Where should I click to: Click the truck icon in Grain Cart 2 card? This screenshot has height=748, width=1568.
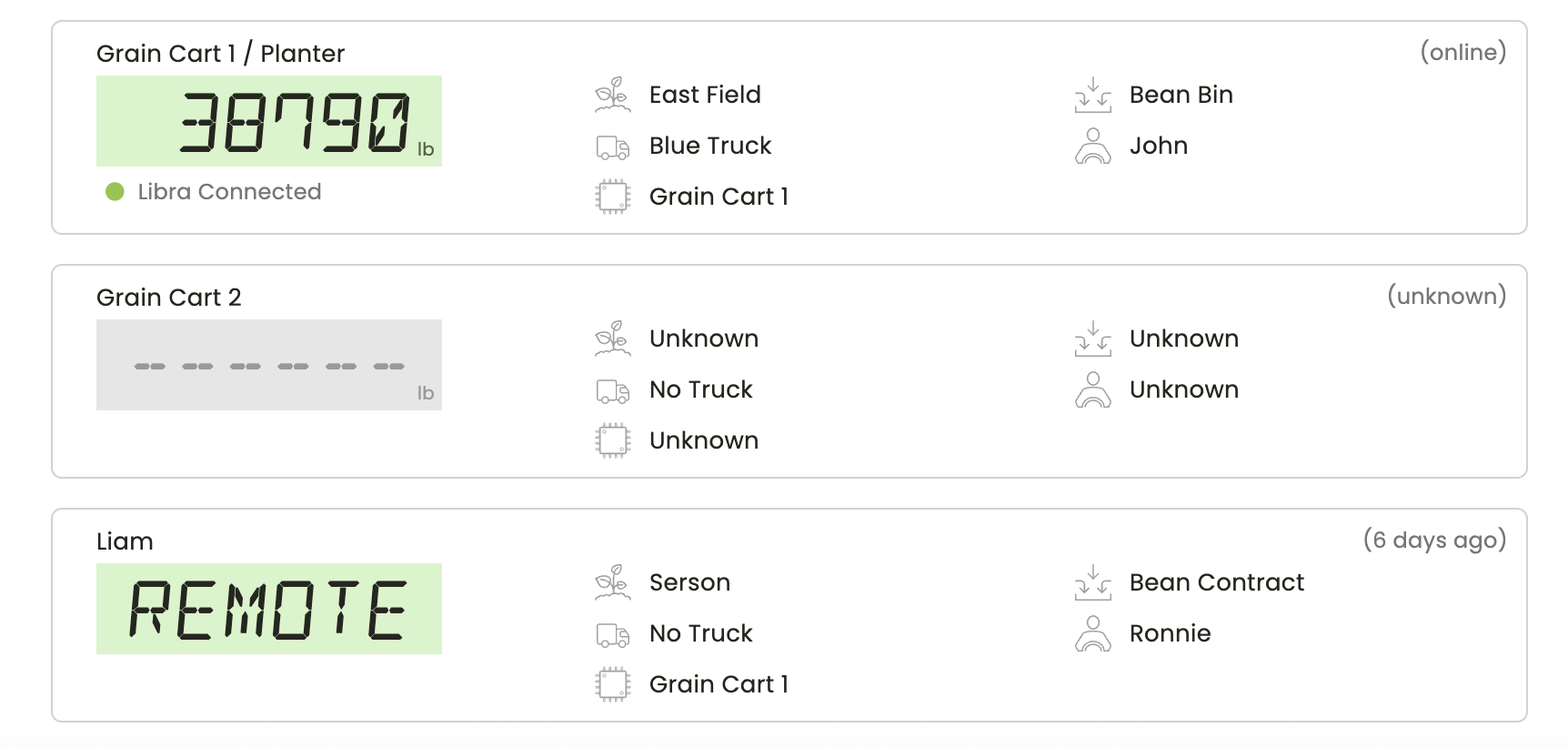click(612, 390)
